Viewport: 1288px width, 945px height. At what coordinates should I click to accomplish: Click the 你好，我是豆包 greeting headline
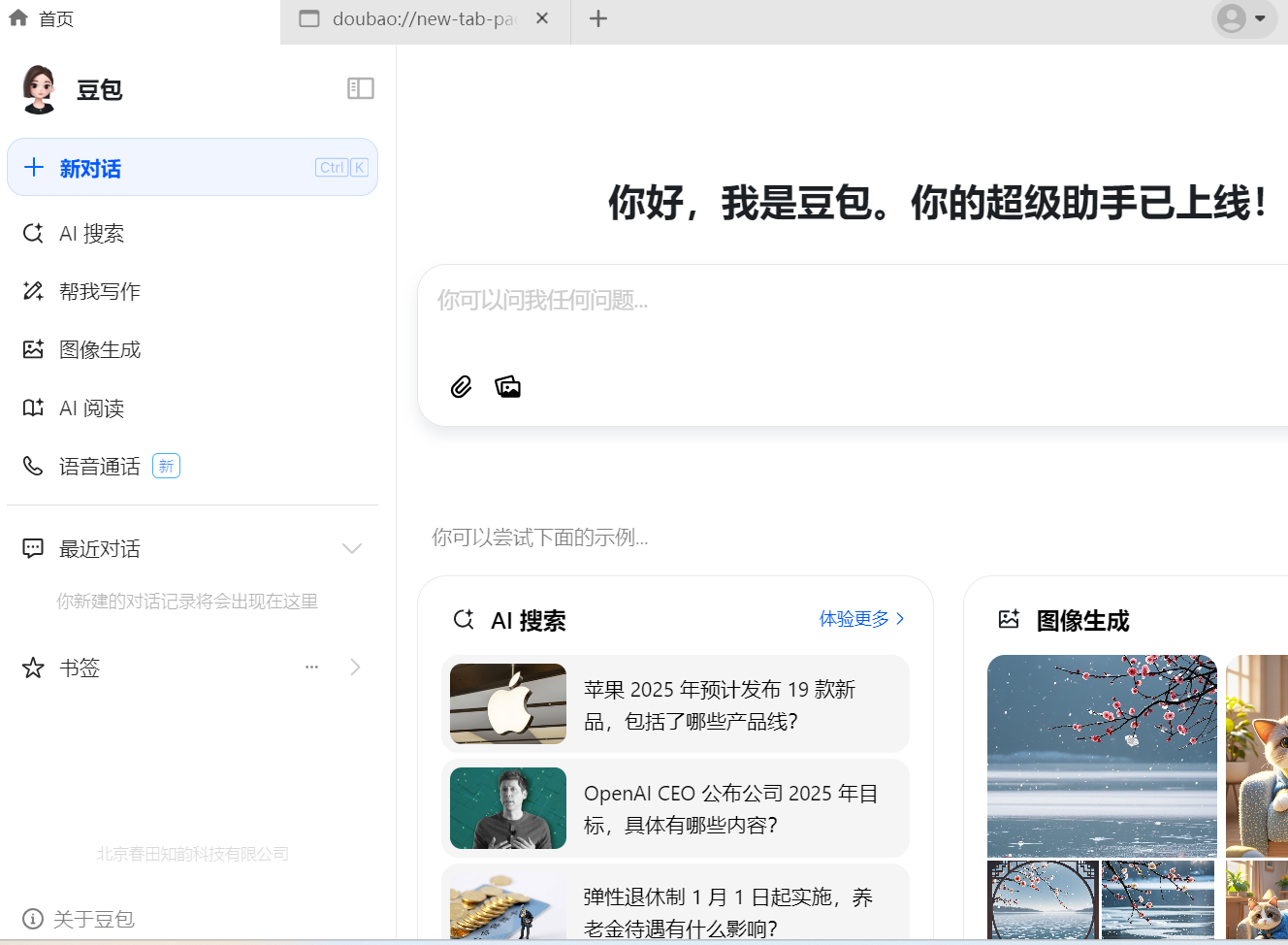click(x=937, y=203)
